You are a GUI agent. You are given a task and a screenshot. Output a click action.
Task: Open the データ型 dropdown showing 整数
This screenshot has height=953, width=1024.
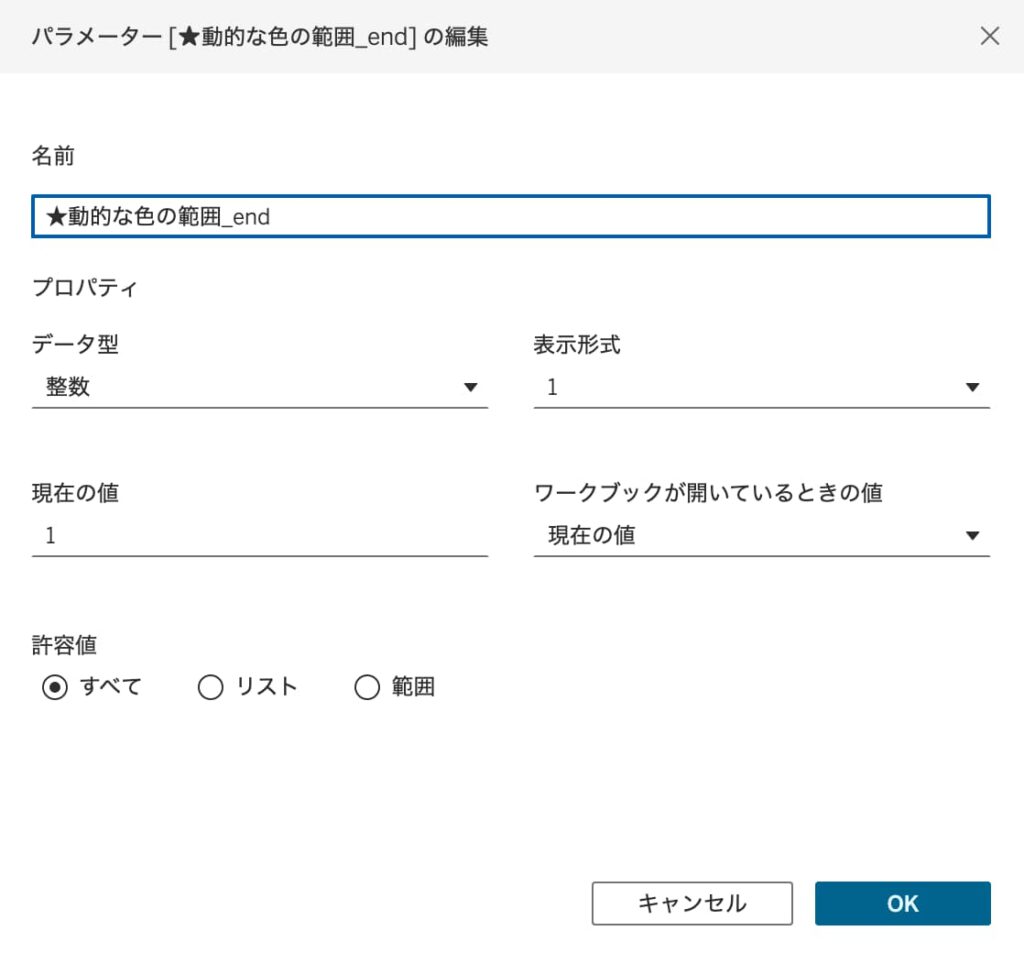tap(259, 388)
